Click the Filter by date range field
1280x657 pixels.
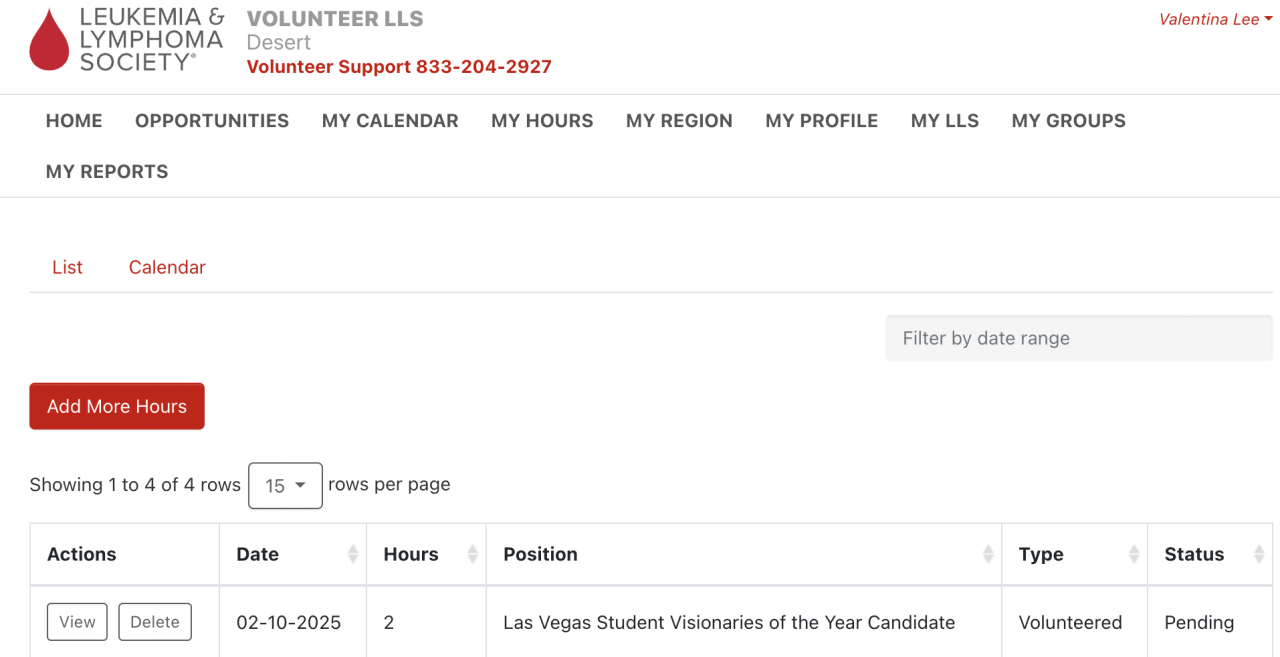pyautogui.click(x=1078, y=339)
